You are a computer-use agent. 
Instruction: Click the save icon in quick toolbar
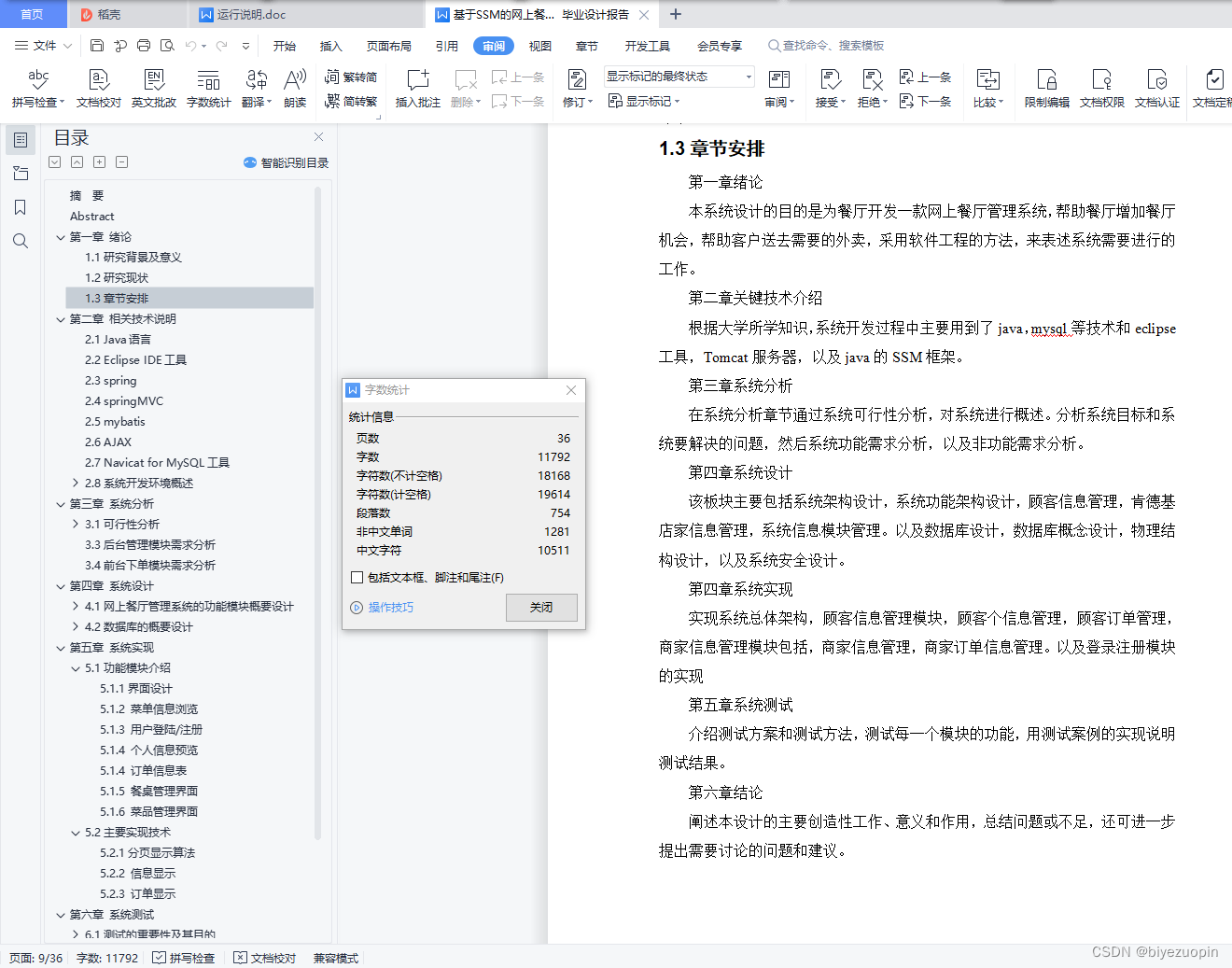97,46
